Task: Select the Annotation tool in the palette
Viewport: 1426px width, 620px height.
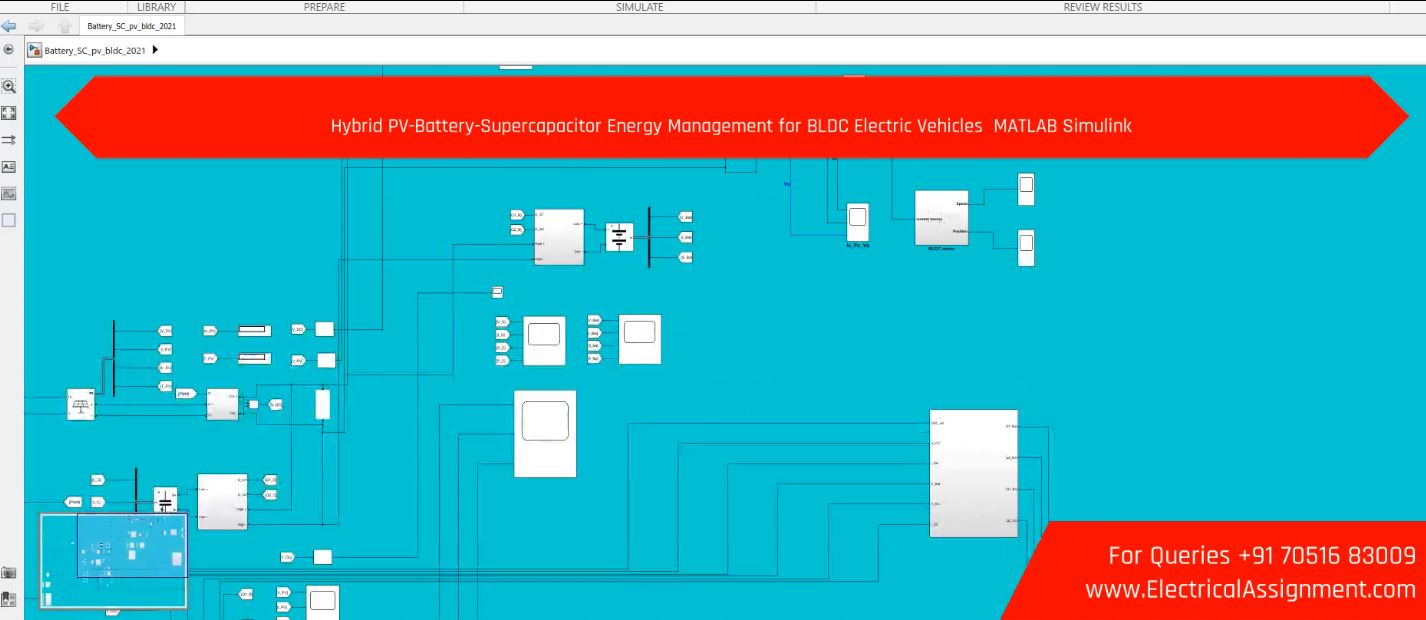Action: 9,167
